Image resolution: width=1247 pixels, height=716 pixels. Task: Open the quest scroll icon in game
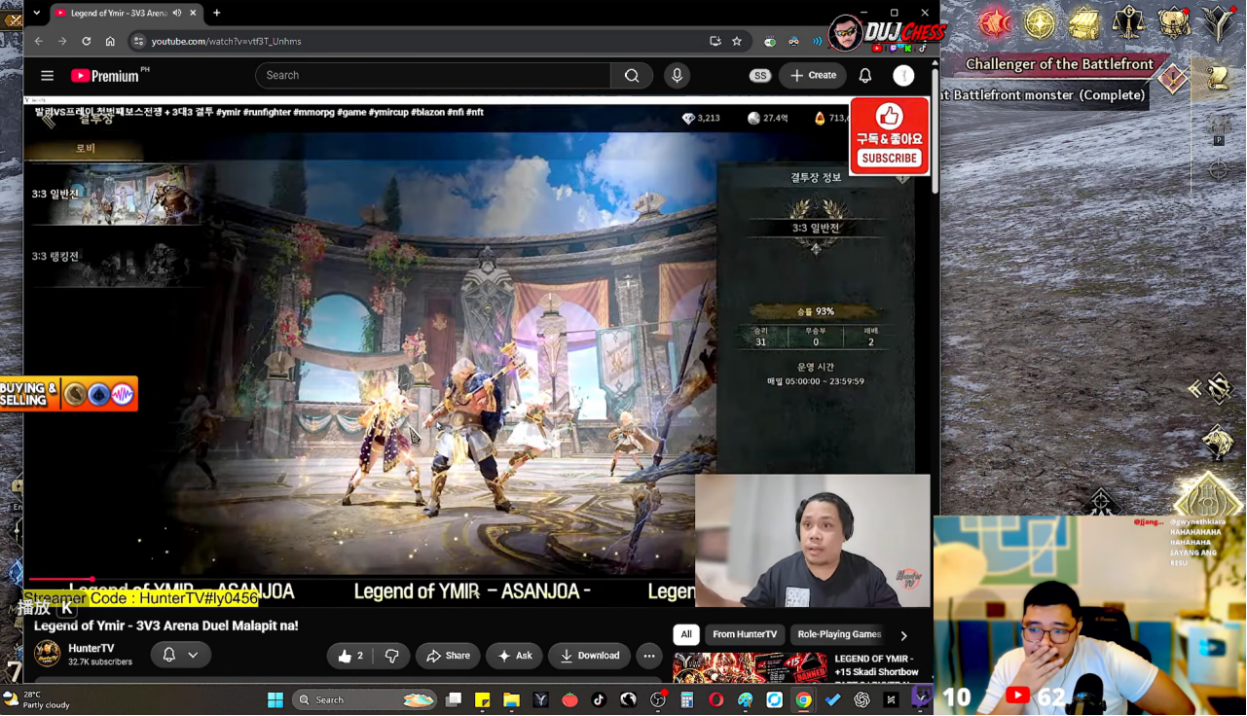[1217, 79]
